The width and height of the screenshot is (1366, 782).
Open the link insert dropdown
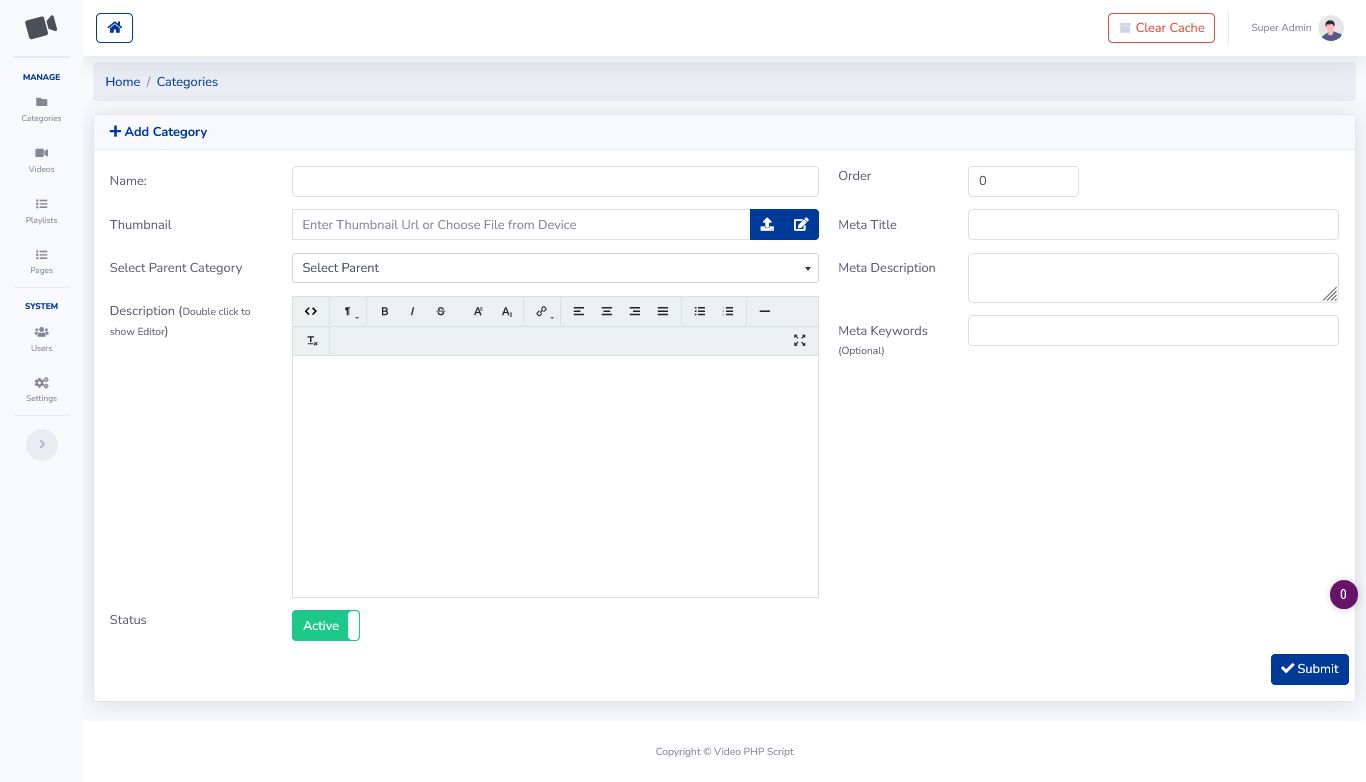pos(544,312)
